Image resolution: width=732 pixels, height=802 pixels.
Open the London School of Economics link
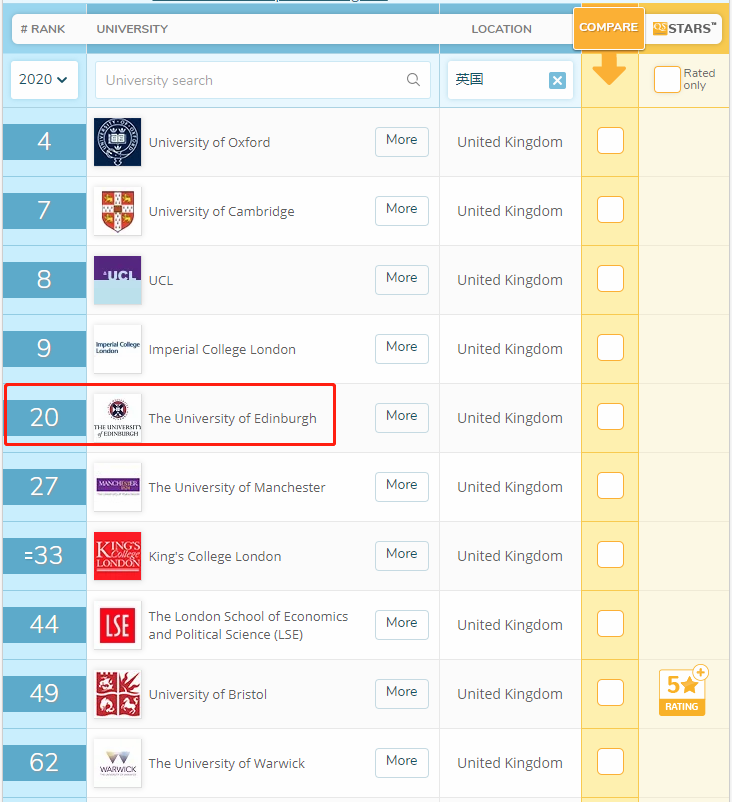click(x=248, y=625)
